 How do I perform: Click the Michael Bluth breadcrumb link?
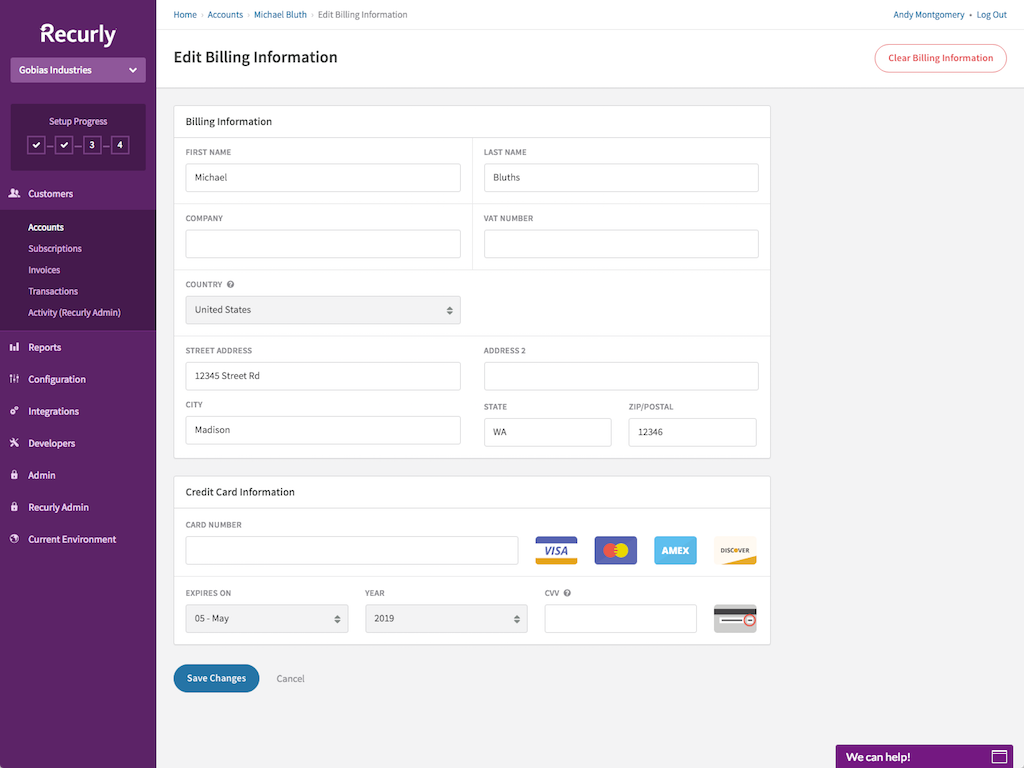[x=280, y=14]
